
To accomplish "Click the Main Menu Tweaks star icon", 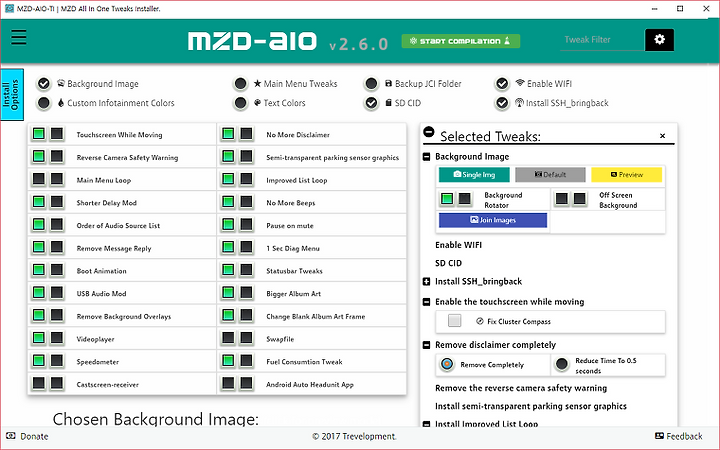I will tap(257, 83).
